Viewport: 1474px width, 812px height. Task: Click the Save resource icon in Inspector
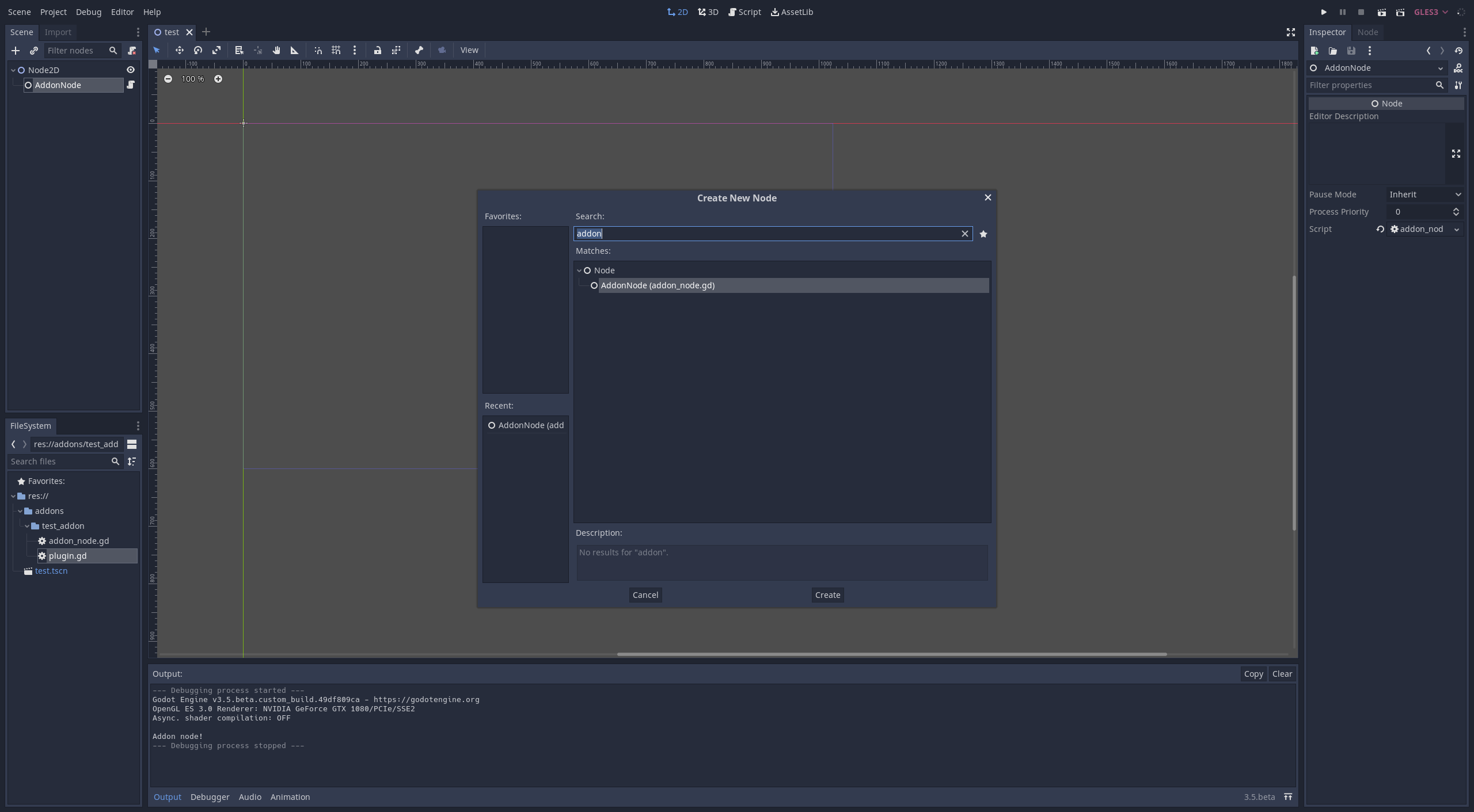pos(1351,51)
